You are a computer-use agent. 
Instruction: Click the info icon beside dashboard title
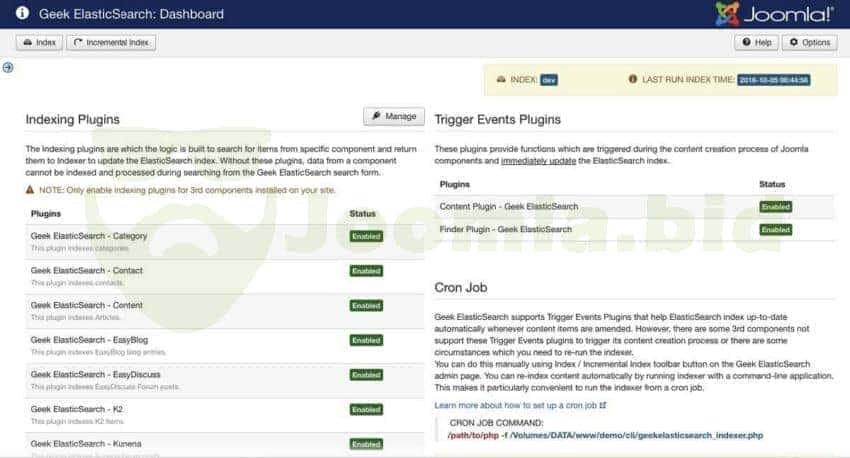(22, 13)
